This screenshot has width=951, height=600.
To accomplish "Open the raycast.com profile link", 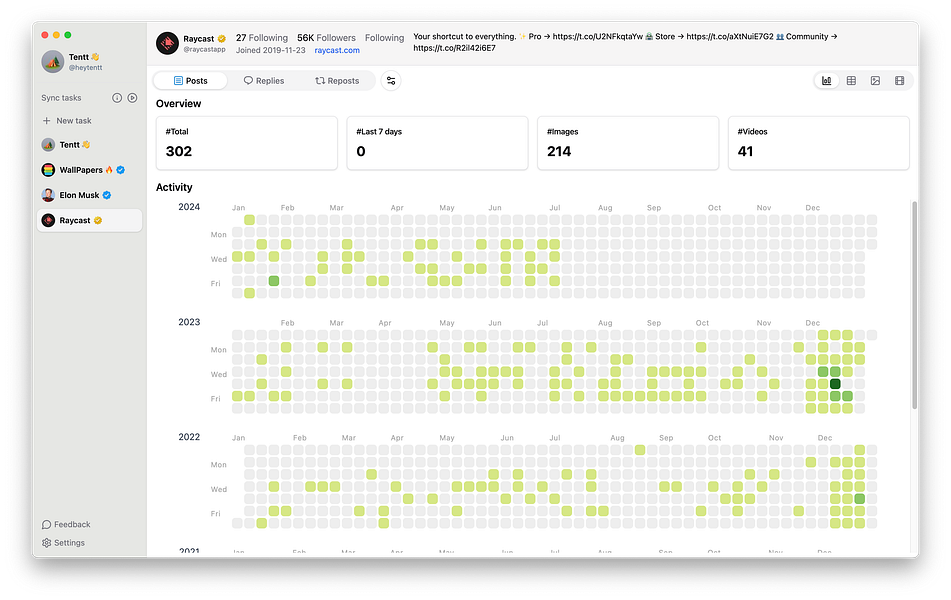I will 337,50.
